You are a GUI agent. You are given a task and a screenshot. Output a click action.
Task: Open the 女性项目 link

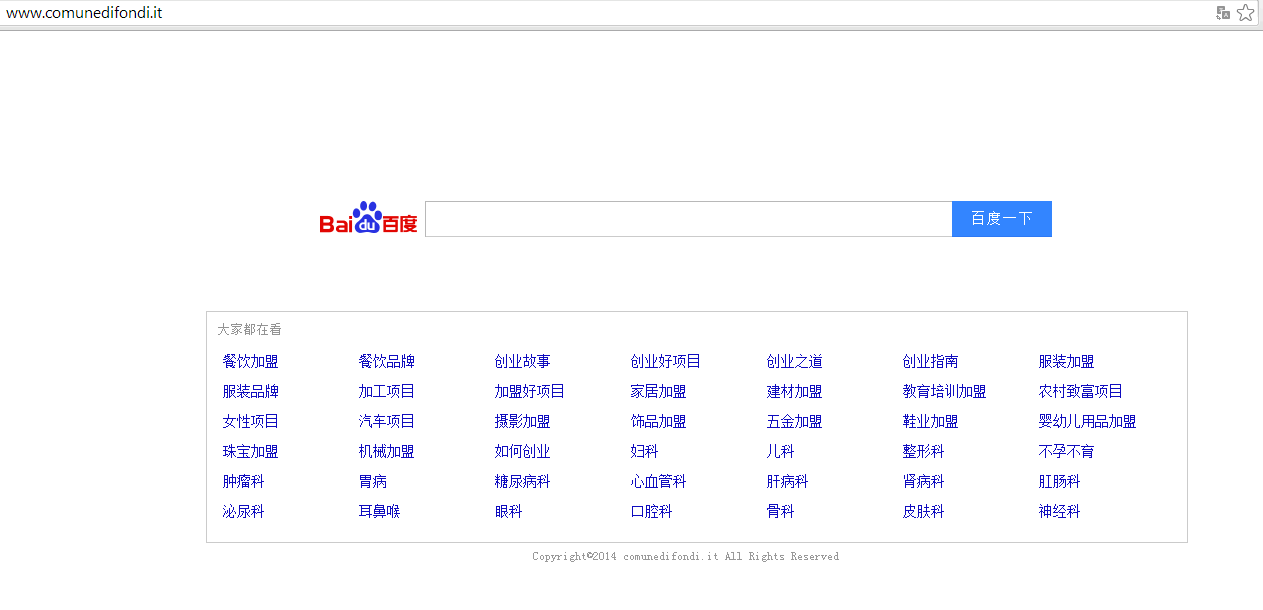[x=251, y=422]
